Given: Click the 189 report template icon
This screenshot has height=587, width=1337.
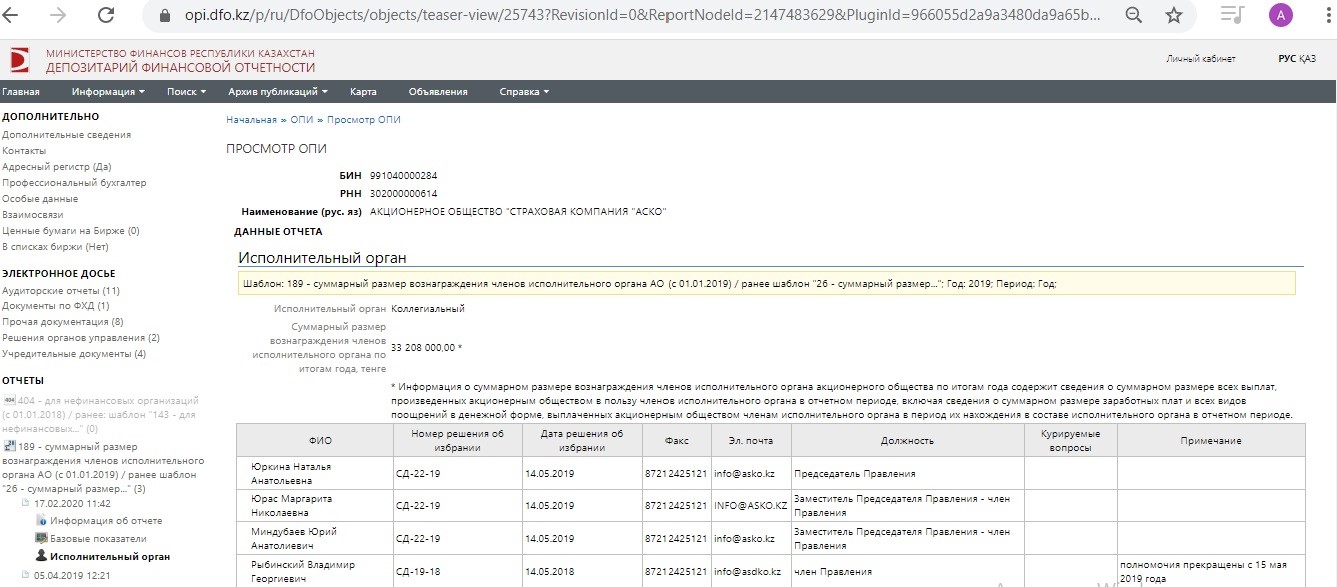Looking at the screenshot, I should point(9,446).
